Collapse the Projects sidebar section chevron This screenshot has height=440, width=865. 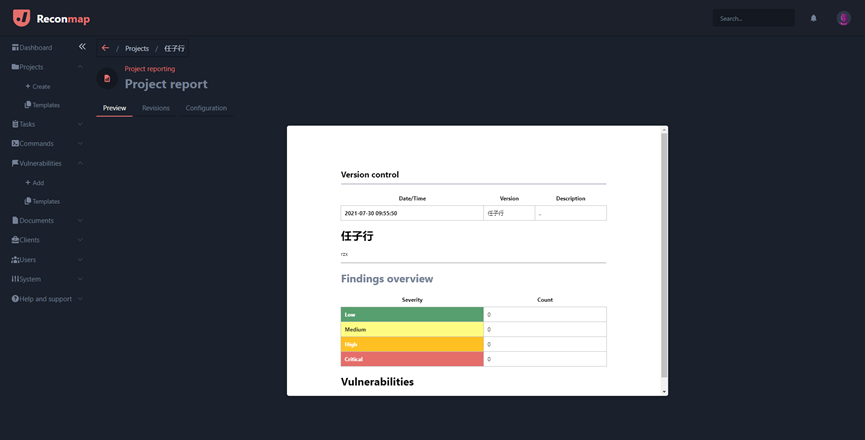coord(80,67)
